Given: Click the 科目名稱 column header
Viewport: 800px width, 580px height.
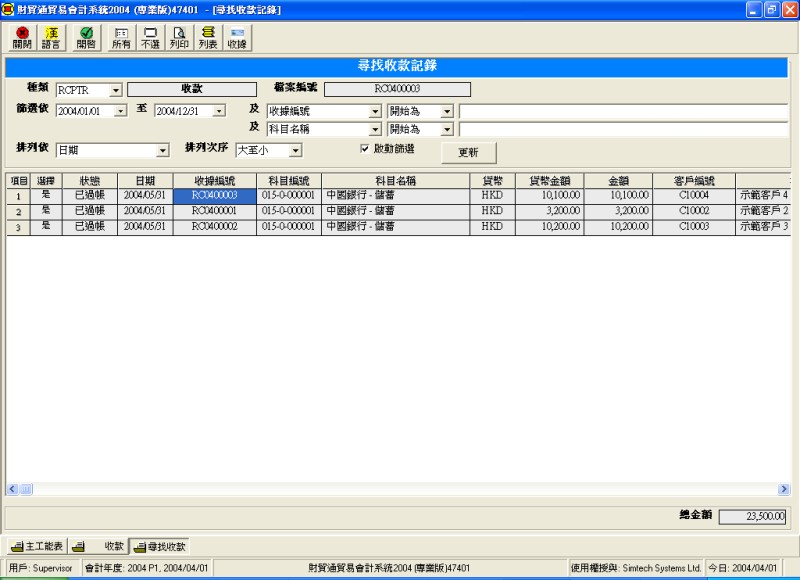Looking at the screenshot, I should coord(395,181).
